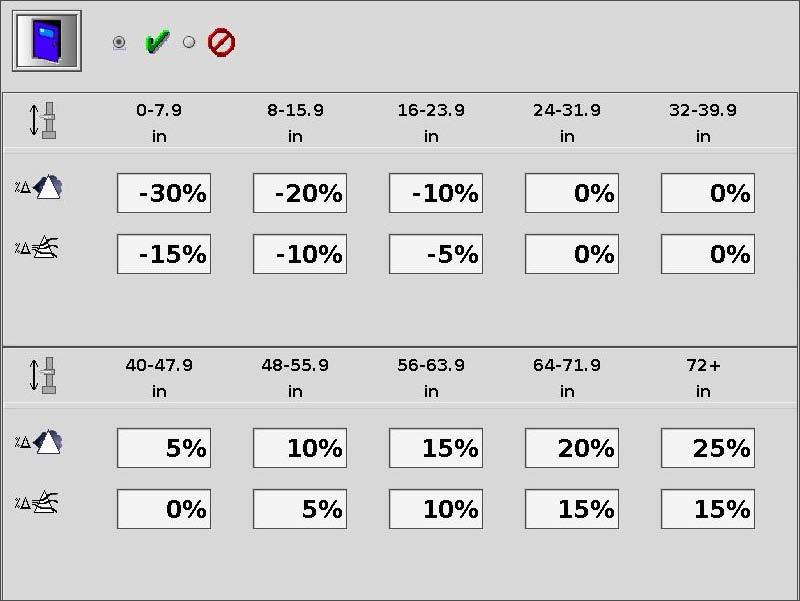Click the top dry fertilizer pile percent icon

[x=39, y=187]
